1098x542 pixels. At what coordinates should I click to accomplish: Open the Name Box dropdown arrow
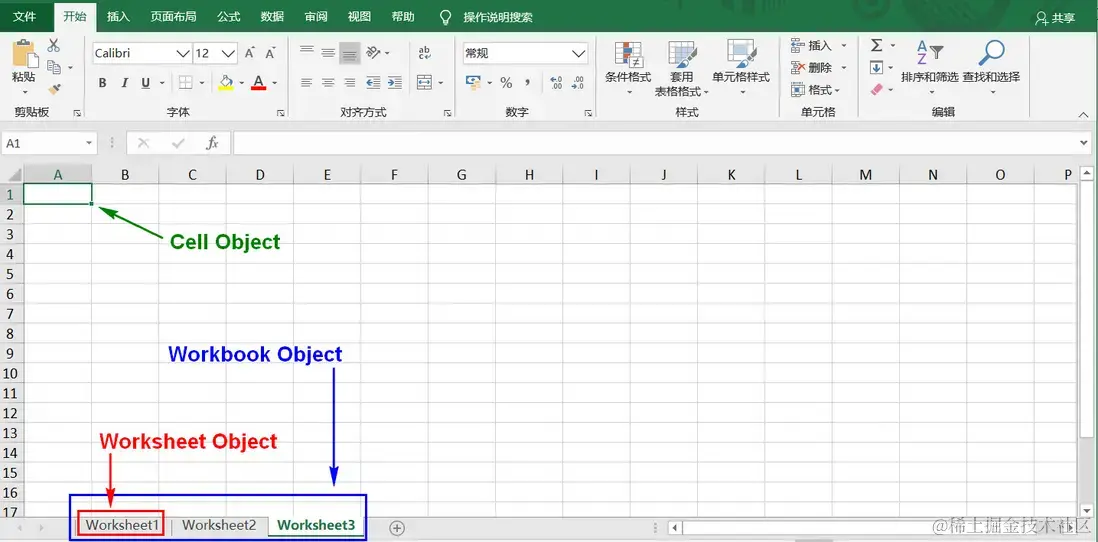[x=89, y=143]
